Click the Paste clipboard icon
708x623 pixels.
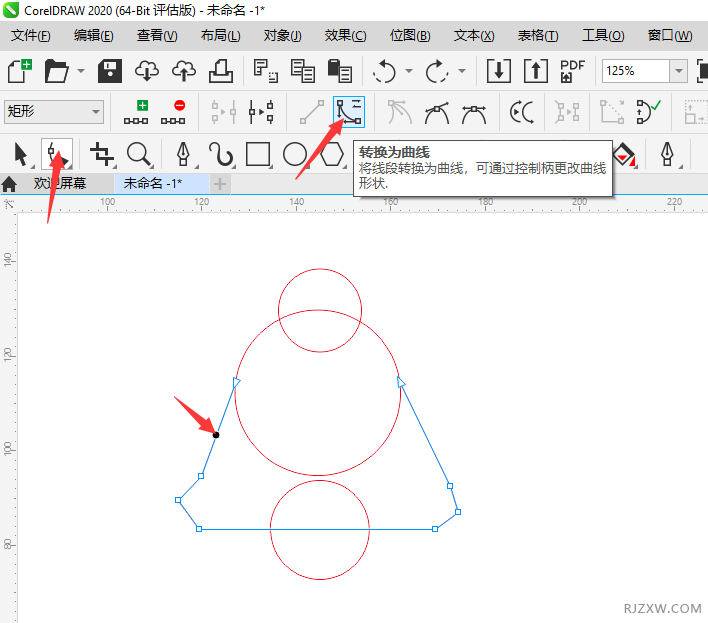click(340, 71)
